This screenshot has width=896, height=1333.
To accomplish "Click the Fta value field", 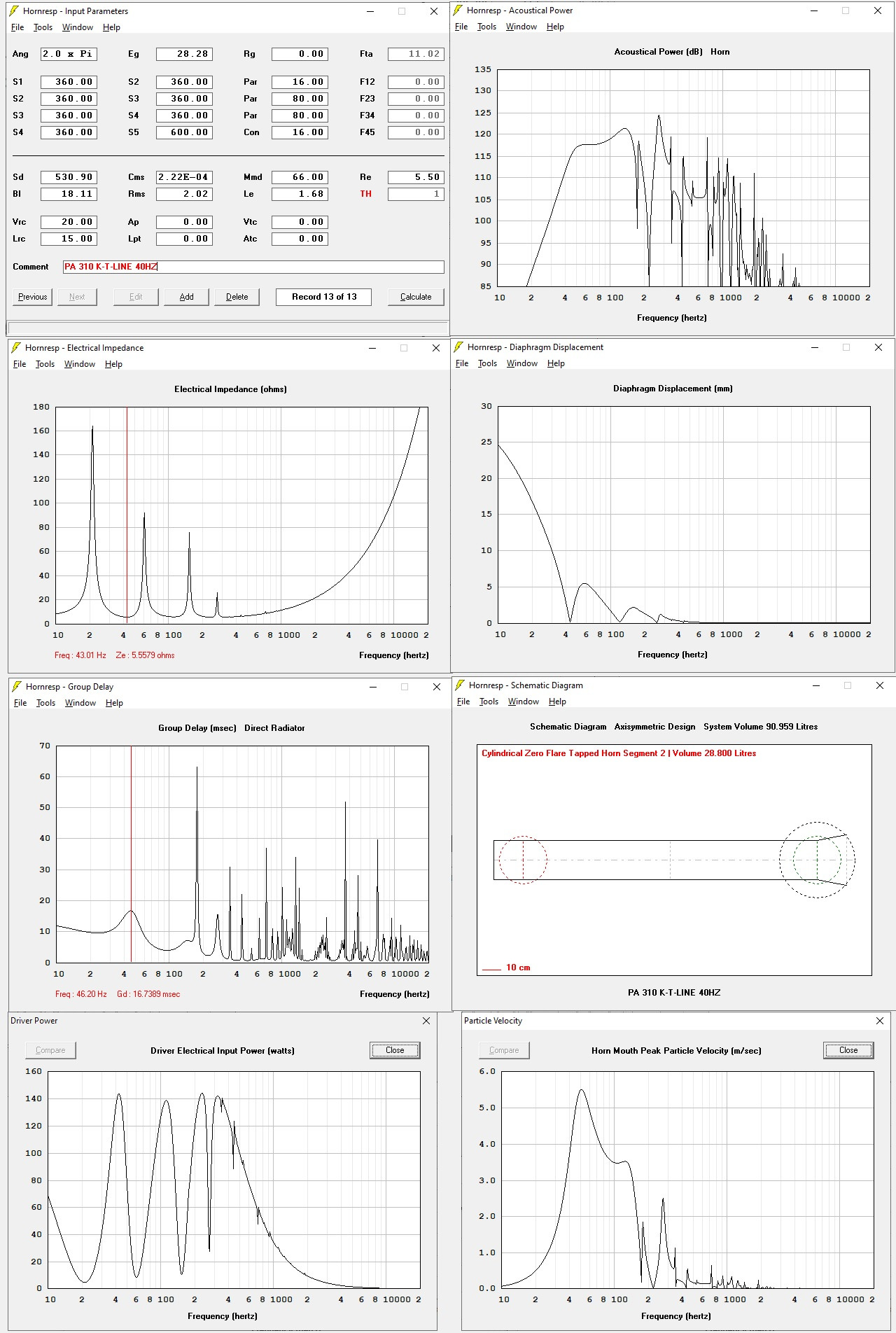I will 416,54.
